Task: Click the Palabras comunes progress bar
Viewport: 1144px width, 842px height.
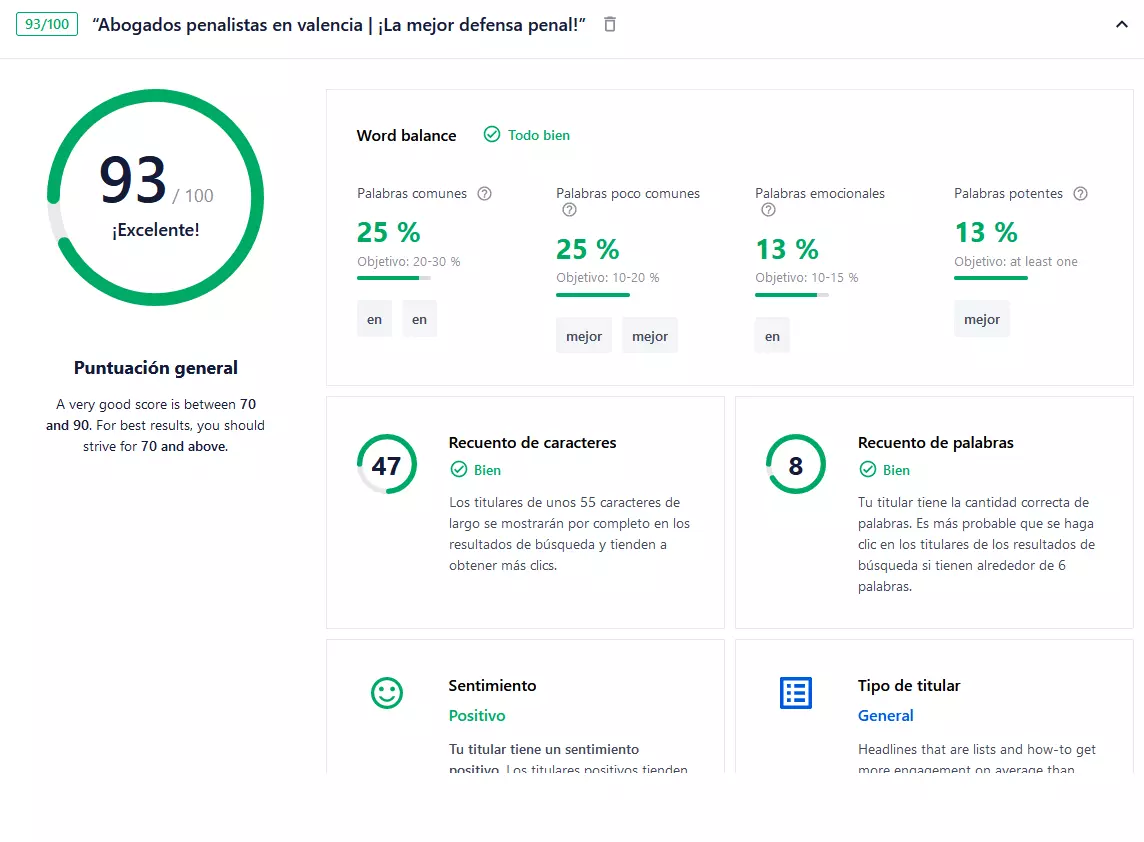Action: coord(394,278)
